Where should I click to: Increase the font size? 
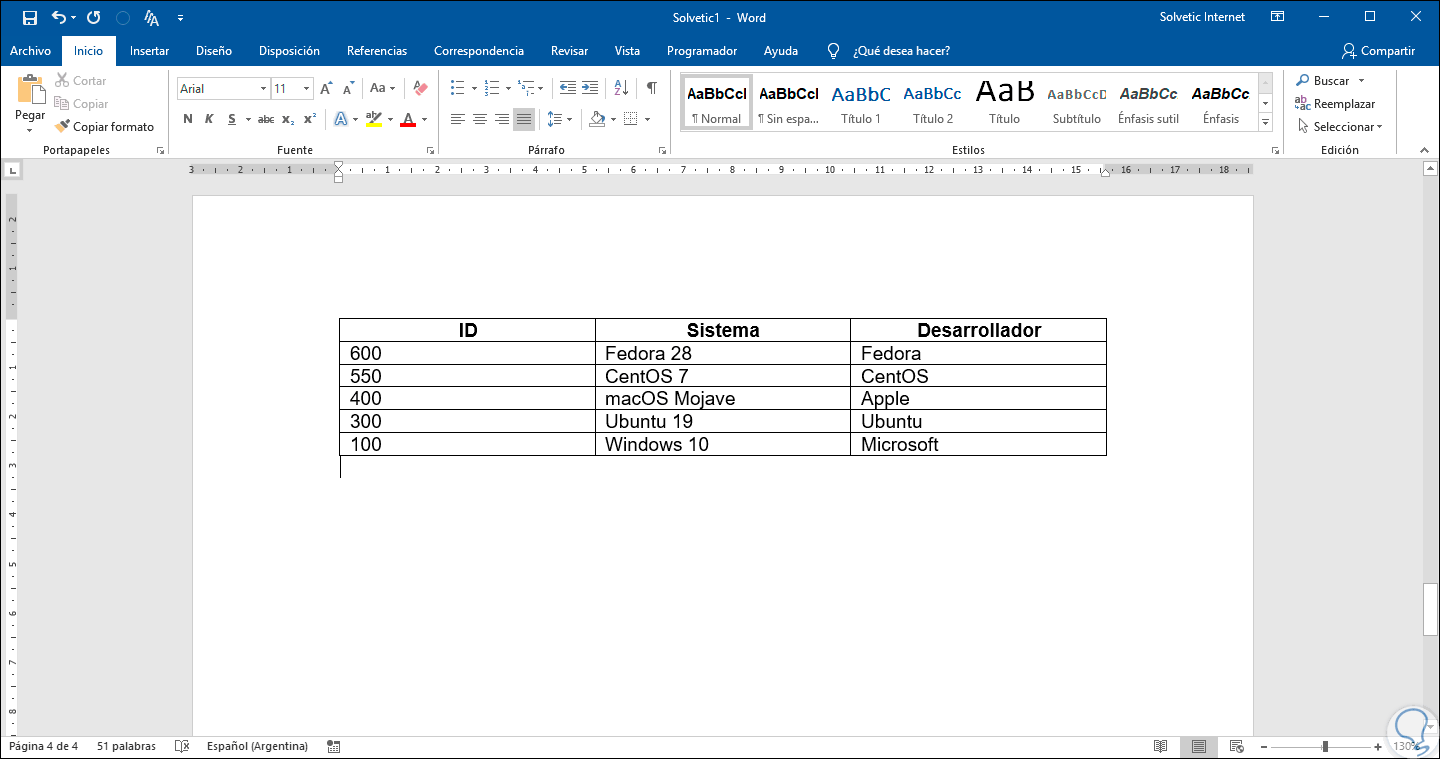coord(326,89)
